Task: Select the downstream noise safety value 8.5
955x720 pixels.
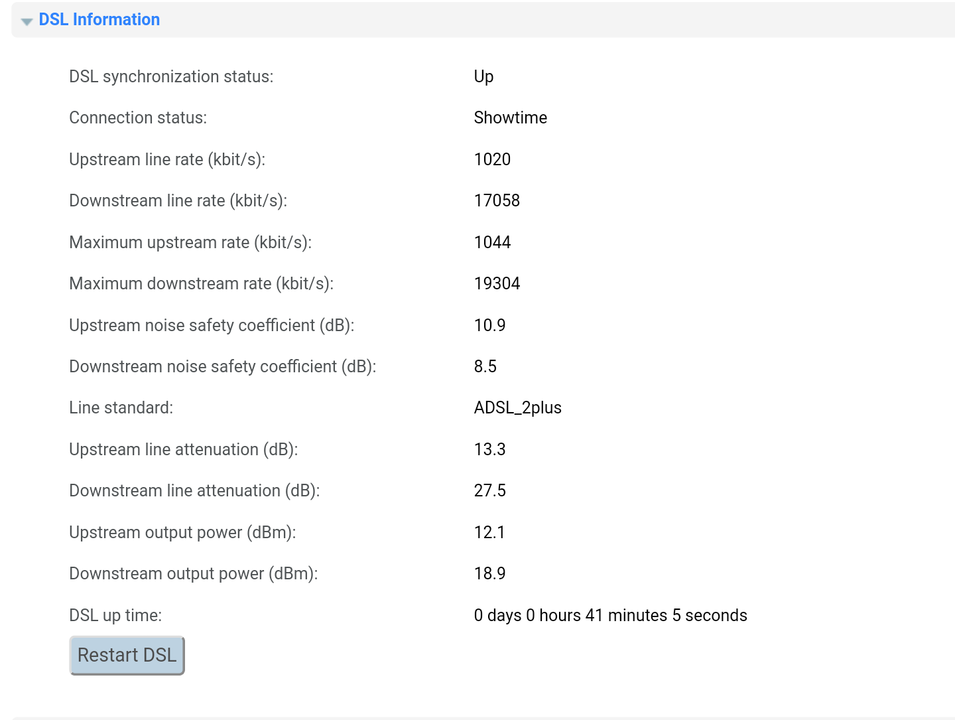Action: (x=485, y=367)
